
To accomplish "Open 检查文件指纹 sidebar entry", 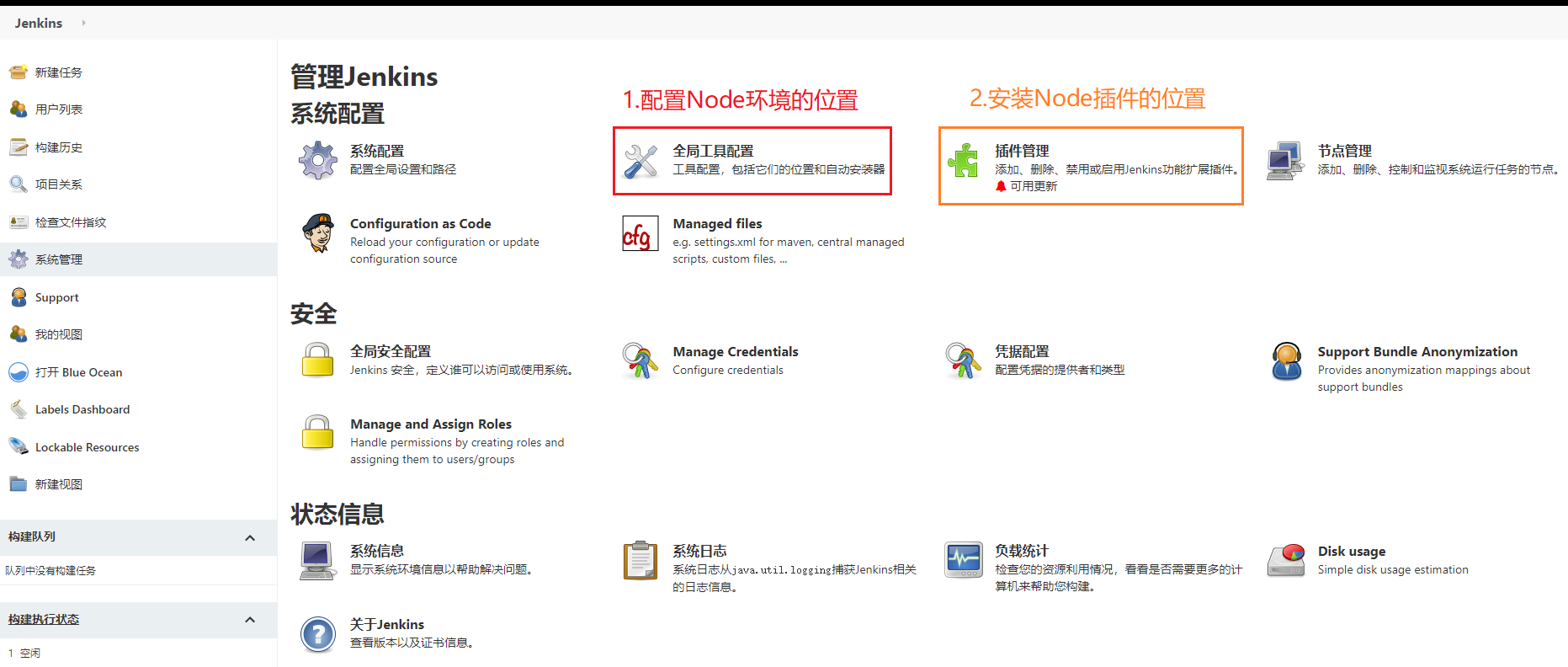I will click(x=71, y=222).
